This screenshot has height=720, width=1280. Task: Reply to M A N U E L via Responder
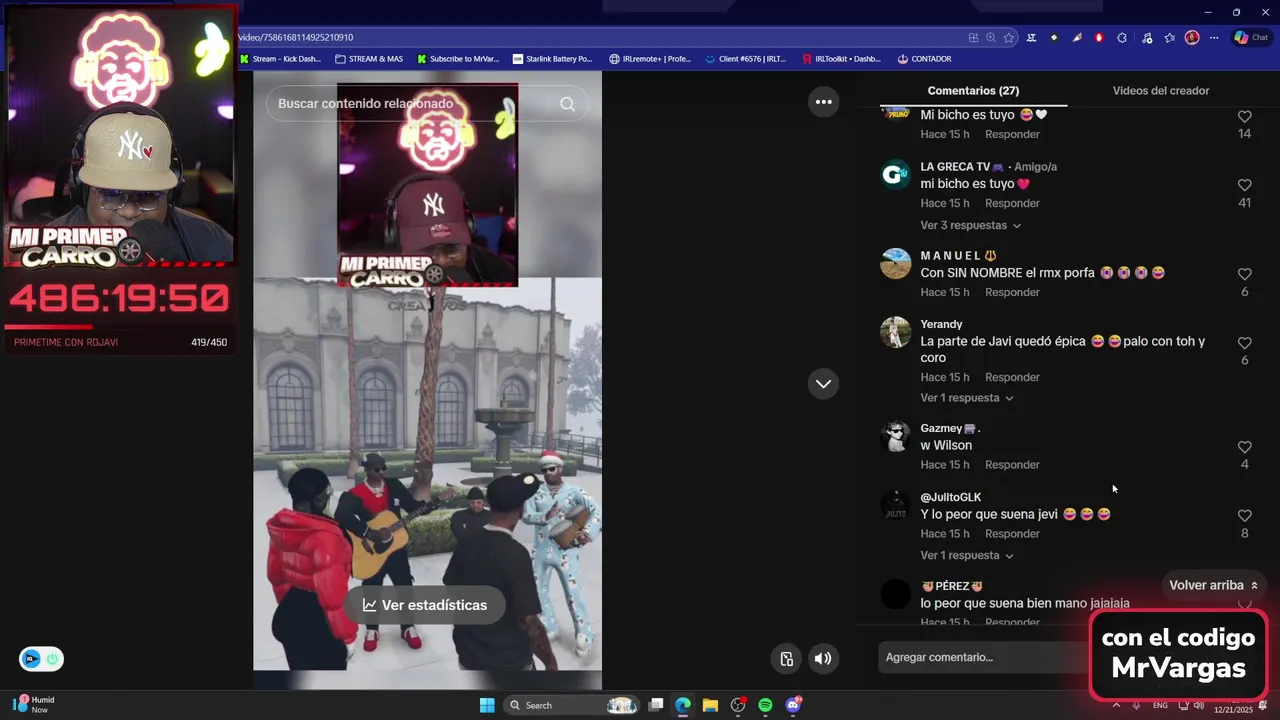click(1012, 293)
